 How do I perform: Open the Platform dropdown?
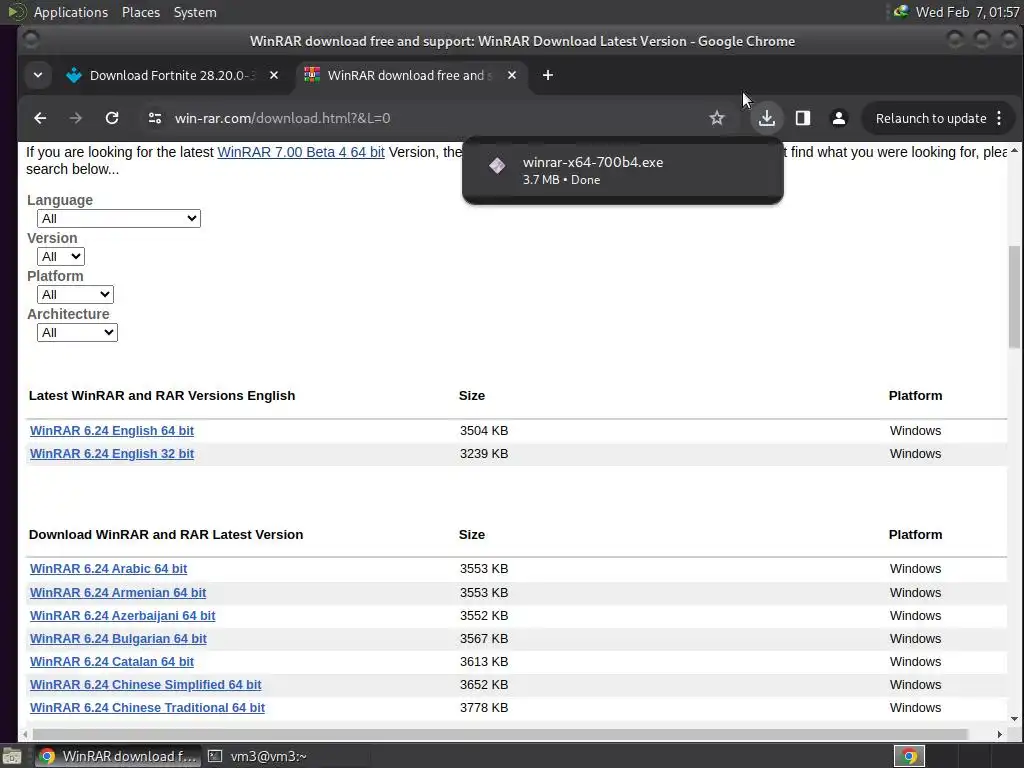[75, 294]
